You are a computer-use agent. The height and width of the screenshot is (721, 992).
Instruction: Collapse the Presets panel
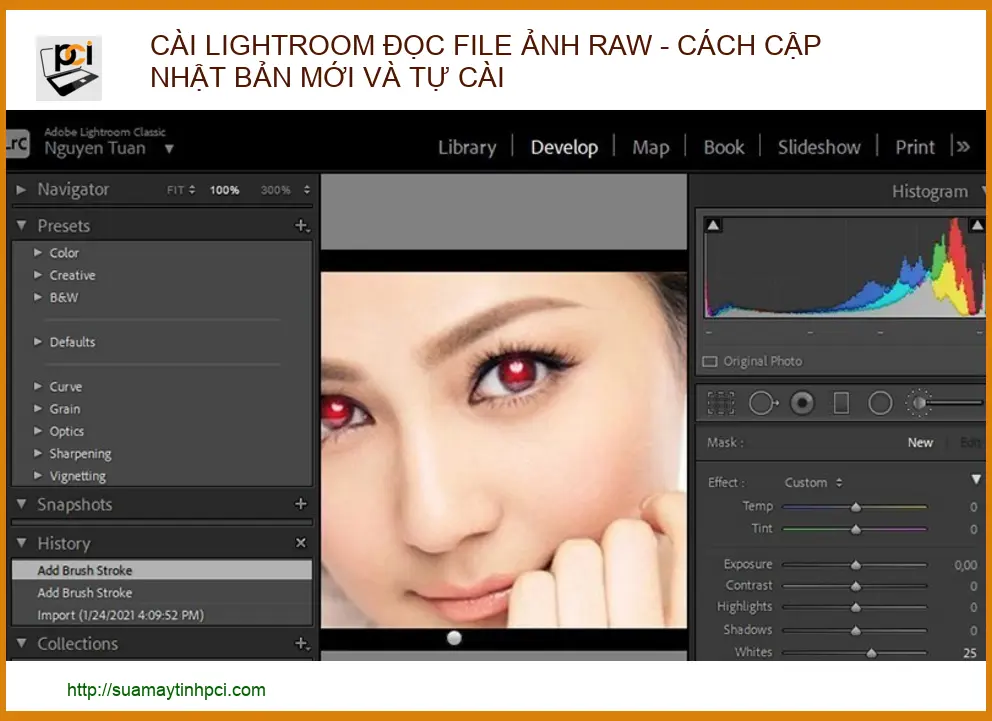(x=22, y=225)
